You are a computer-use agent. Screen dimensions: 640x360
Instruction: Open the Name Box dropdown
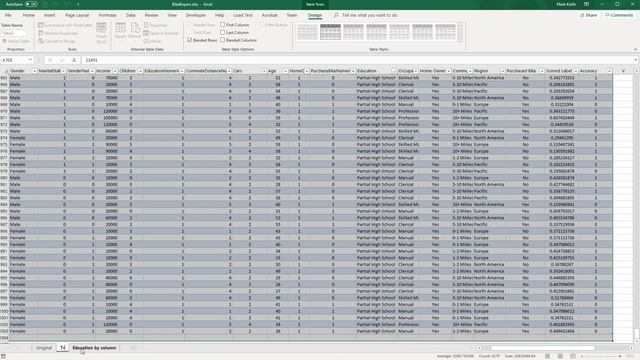[30, 60]
